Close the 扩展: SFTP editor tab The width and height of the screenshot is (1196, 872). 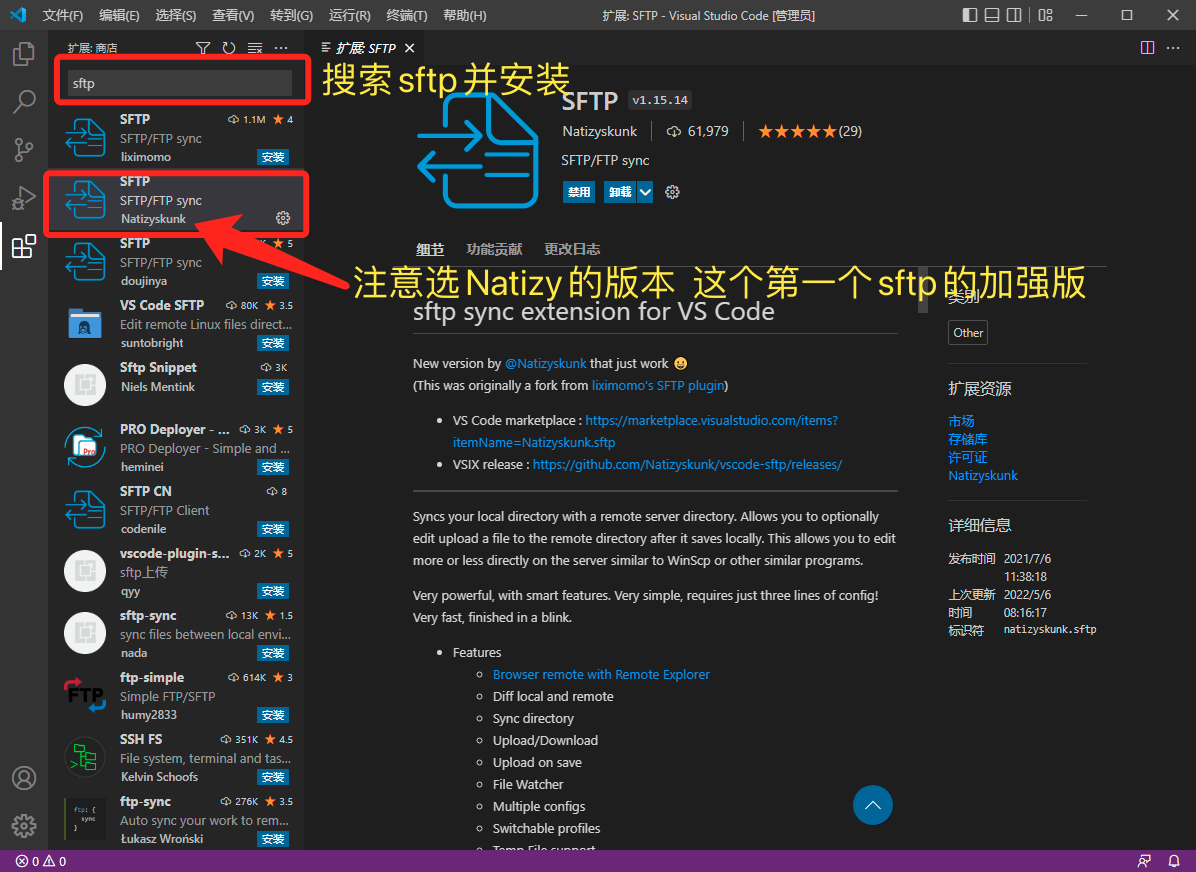[410, 48]
